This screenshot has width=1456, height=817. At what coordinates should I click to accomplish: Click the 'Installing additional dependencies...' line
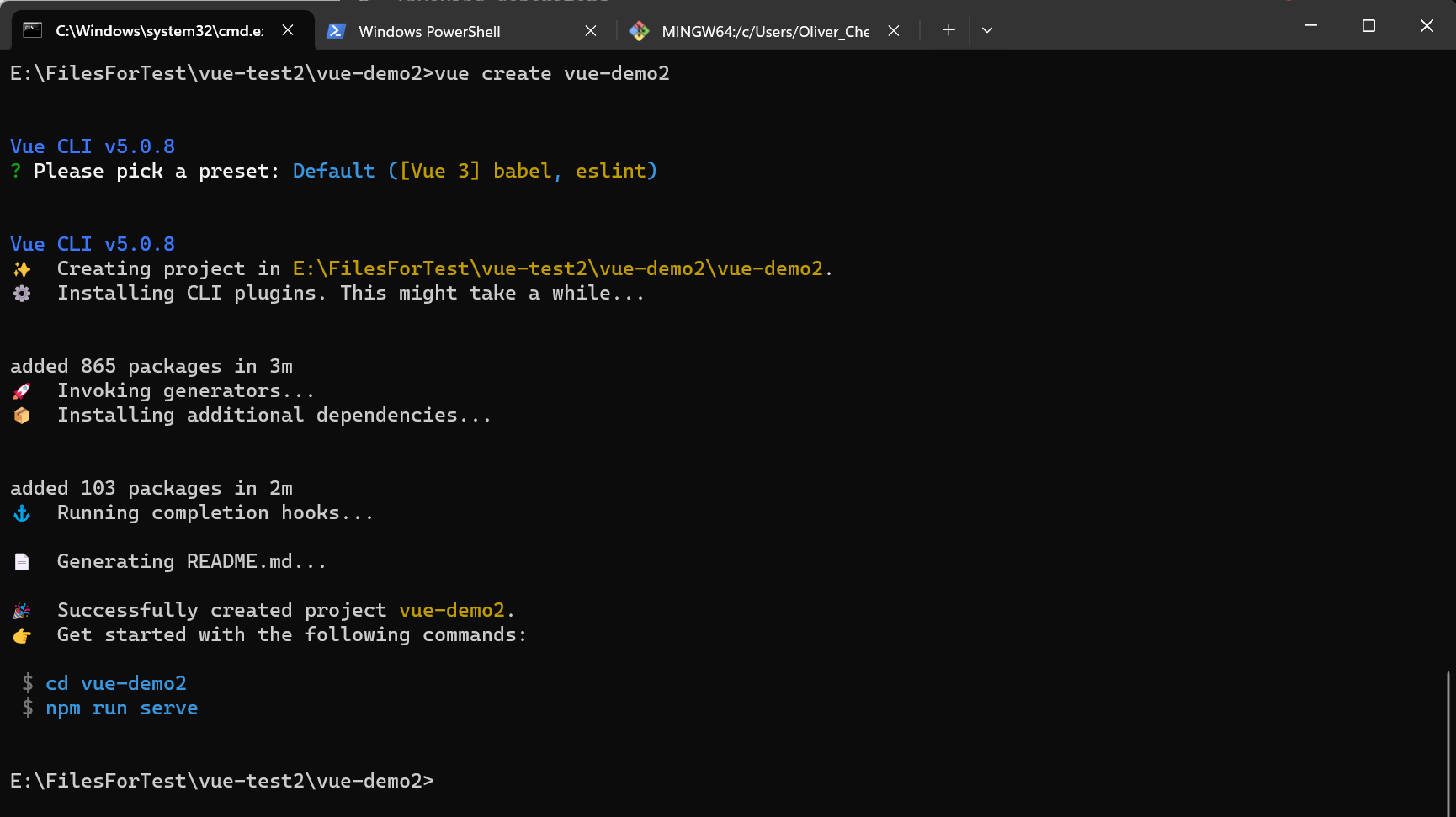[274, 415]
